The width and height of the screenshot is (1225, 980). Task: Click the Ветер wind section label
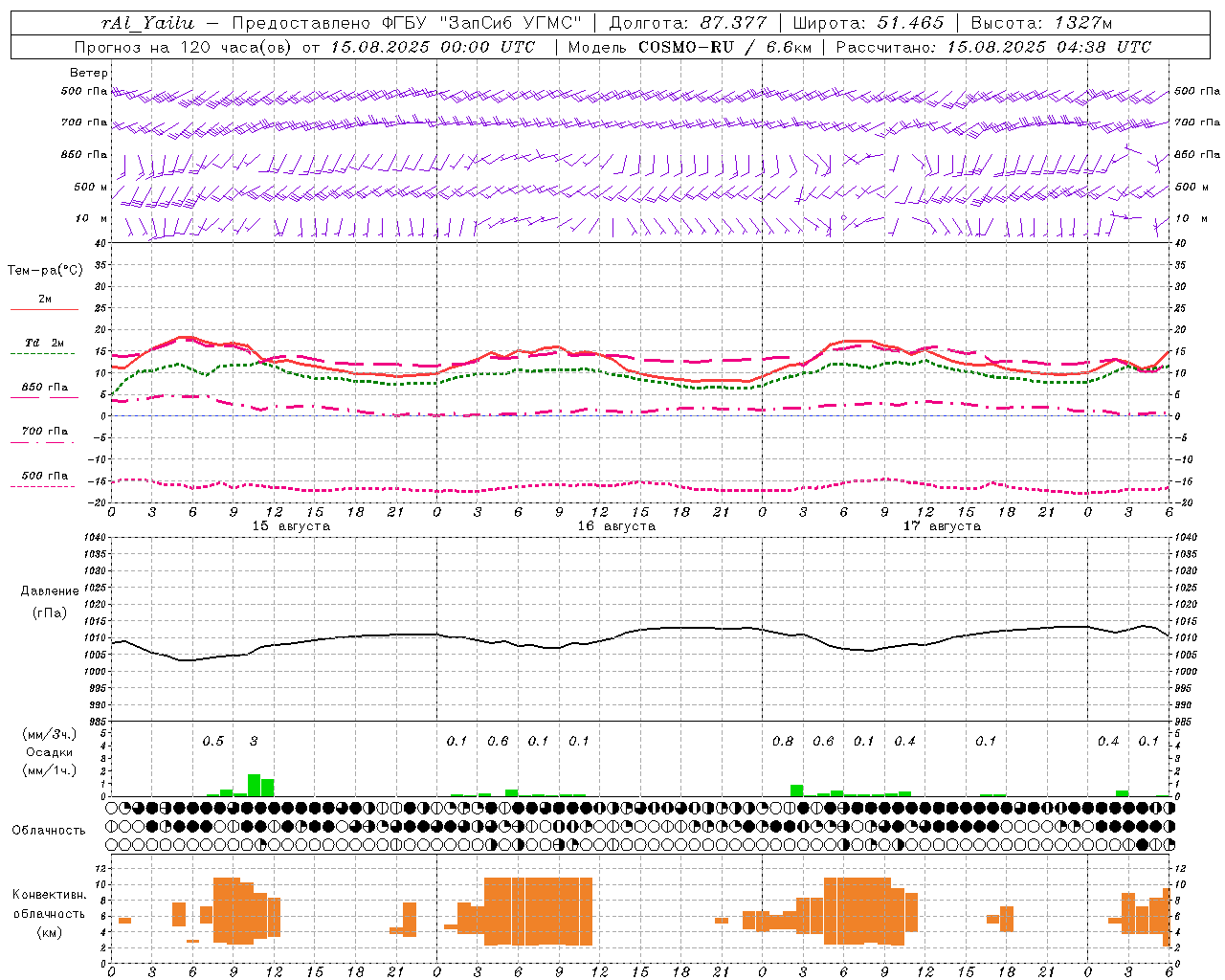point(89,73)
